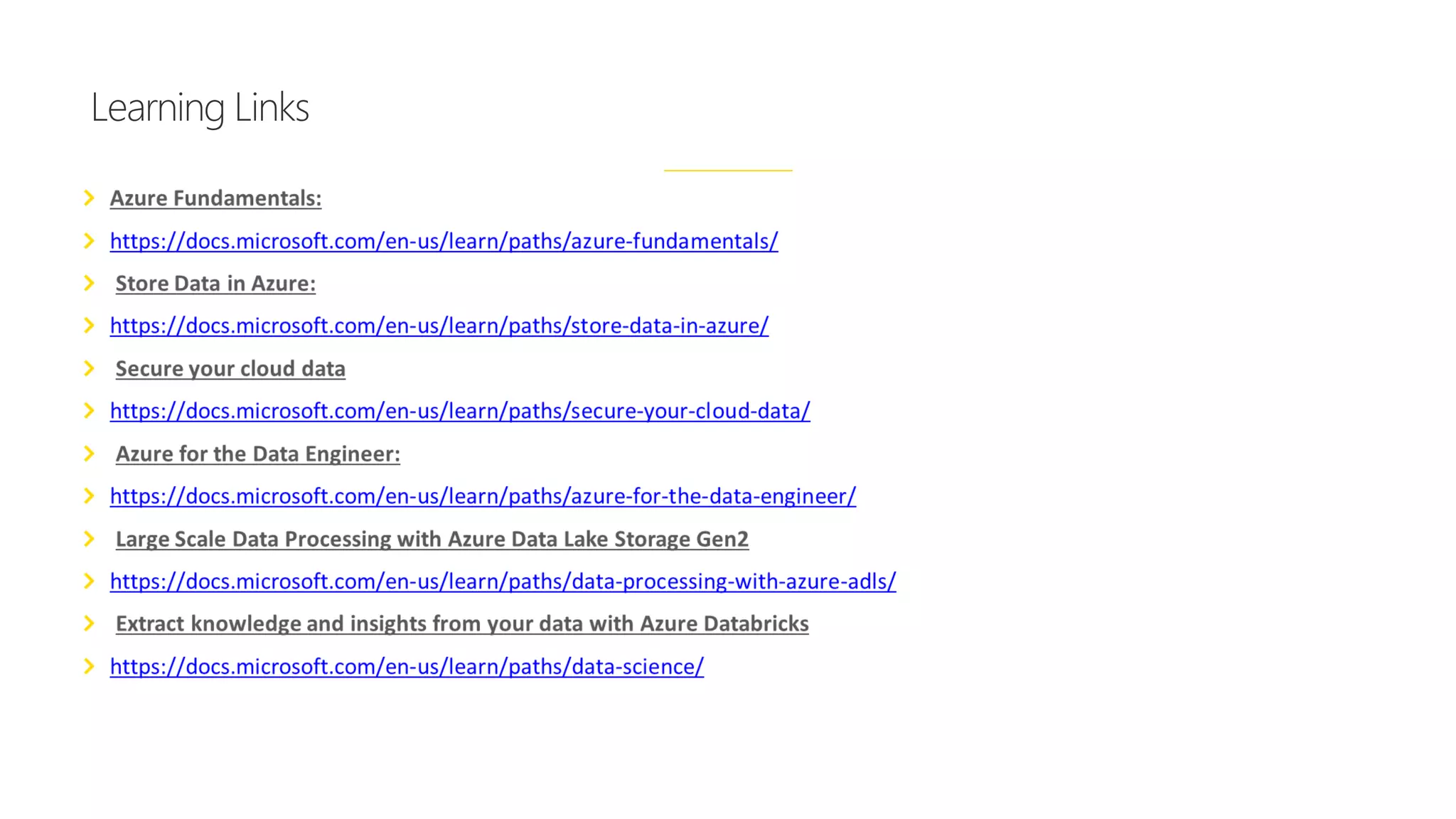The height and width of the screenshot is (819, 1456).
Task: Click the "Extract knowledge and insights" heading
Action: pos(462,623)
